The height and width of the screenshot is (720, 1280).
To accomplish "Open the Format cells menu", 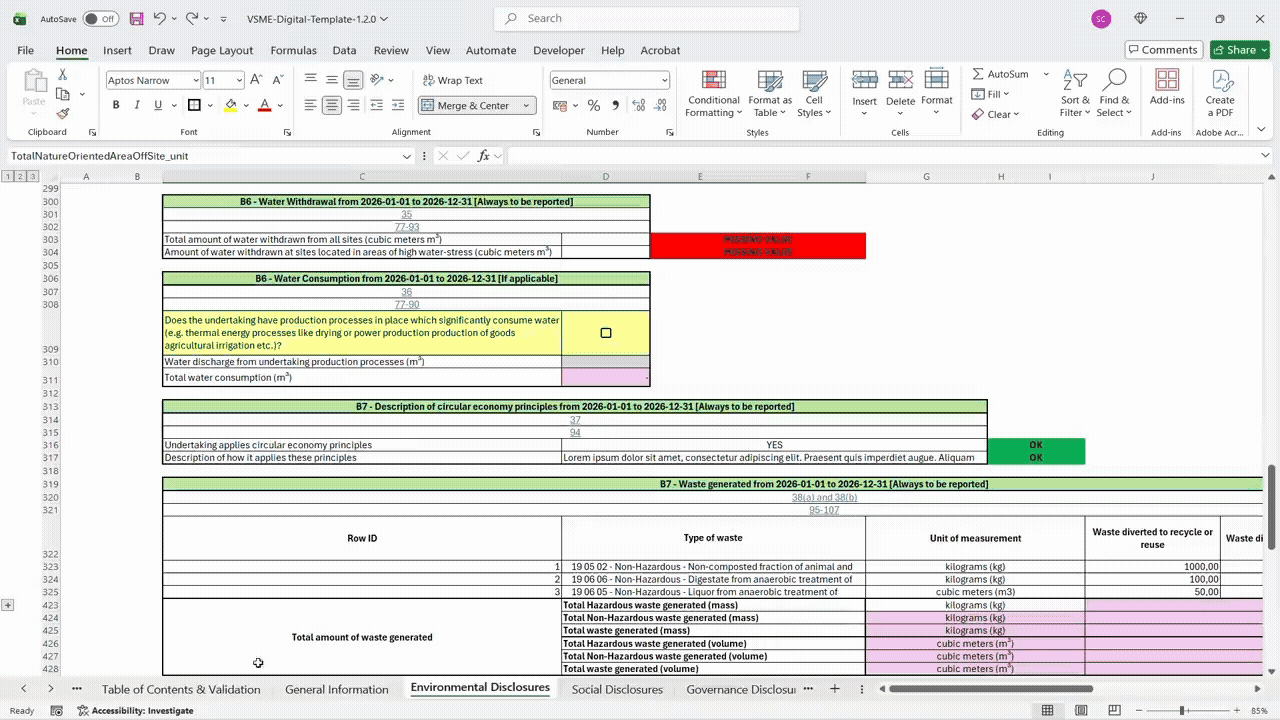I will (937, 94).
